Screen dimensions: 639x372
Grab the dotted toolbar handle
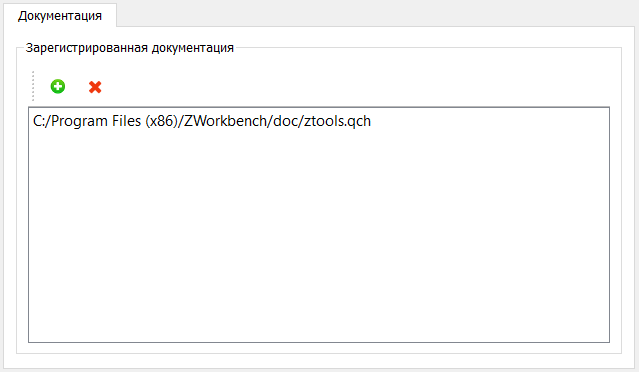coord(33,86)
